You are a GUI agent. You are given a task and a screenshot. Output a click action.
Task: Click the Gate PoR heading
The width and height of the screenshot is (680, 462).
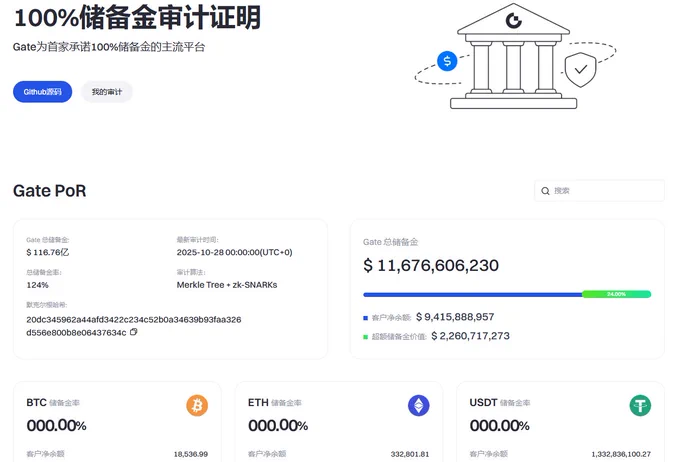pyautogui.click(x=49, y=191)
